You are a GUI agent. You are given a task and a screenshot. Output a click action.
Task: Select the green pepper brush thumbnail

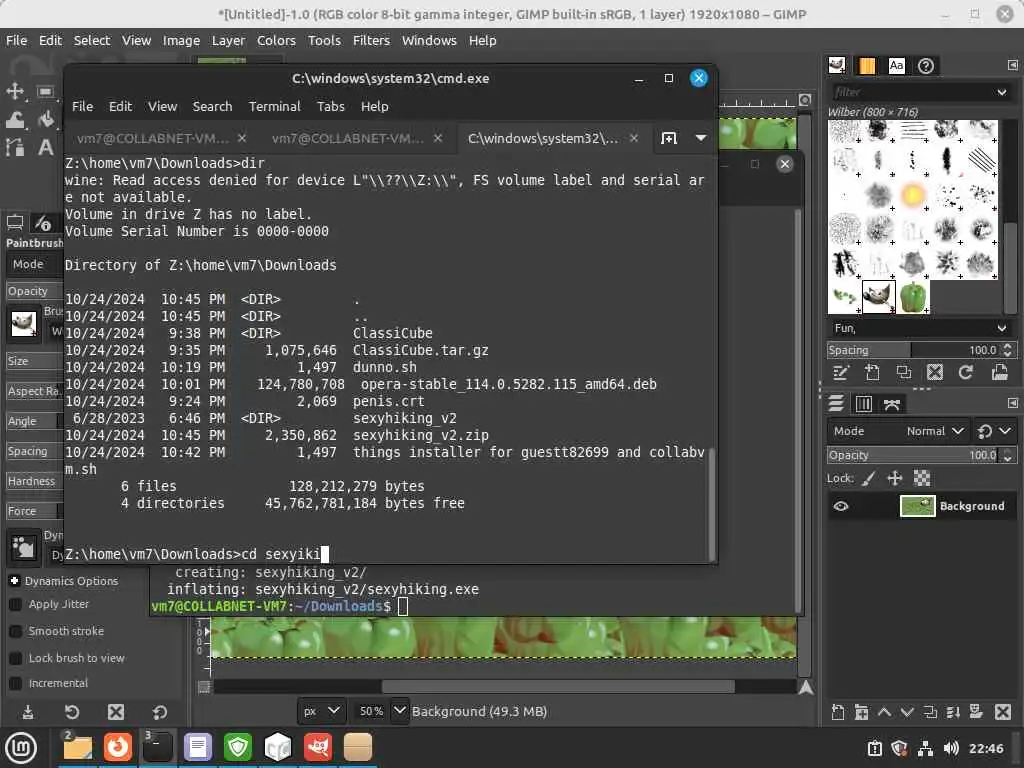913,297
